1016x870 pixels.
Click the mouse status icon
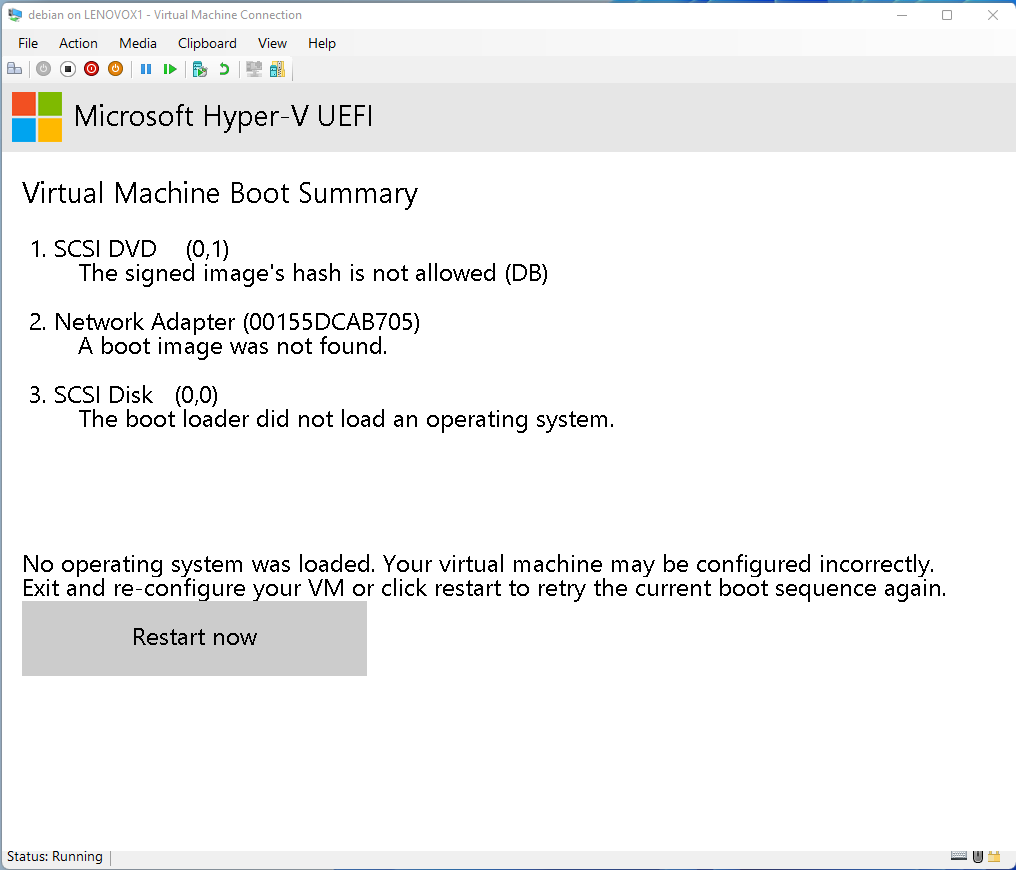pos(977,857)
